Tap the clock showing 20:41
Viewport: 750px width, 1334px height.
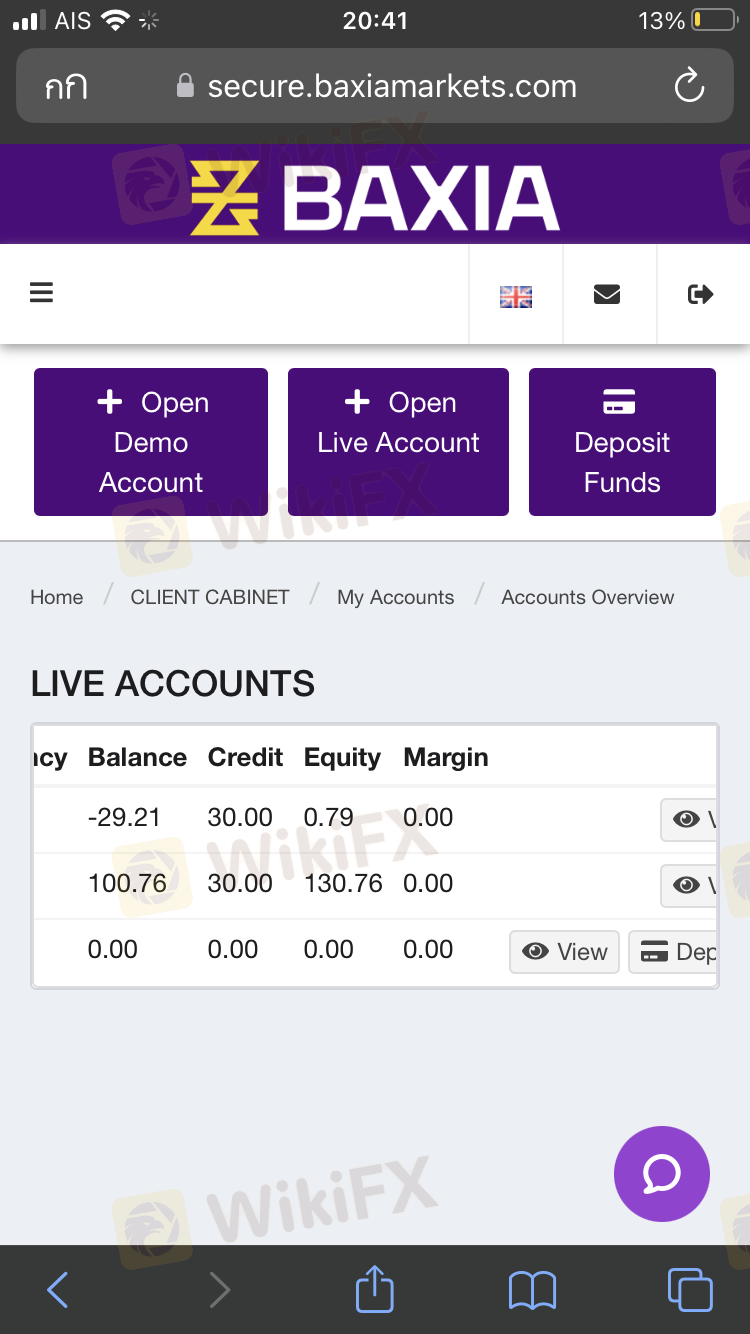point(375,20)
